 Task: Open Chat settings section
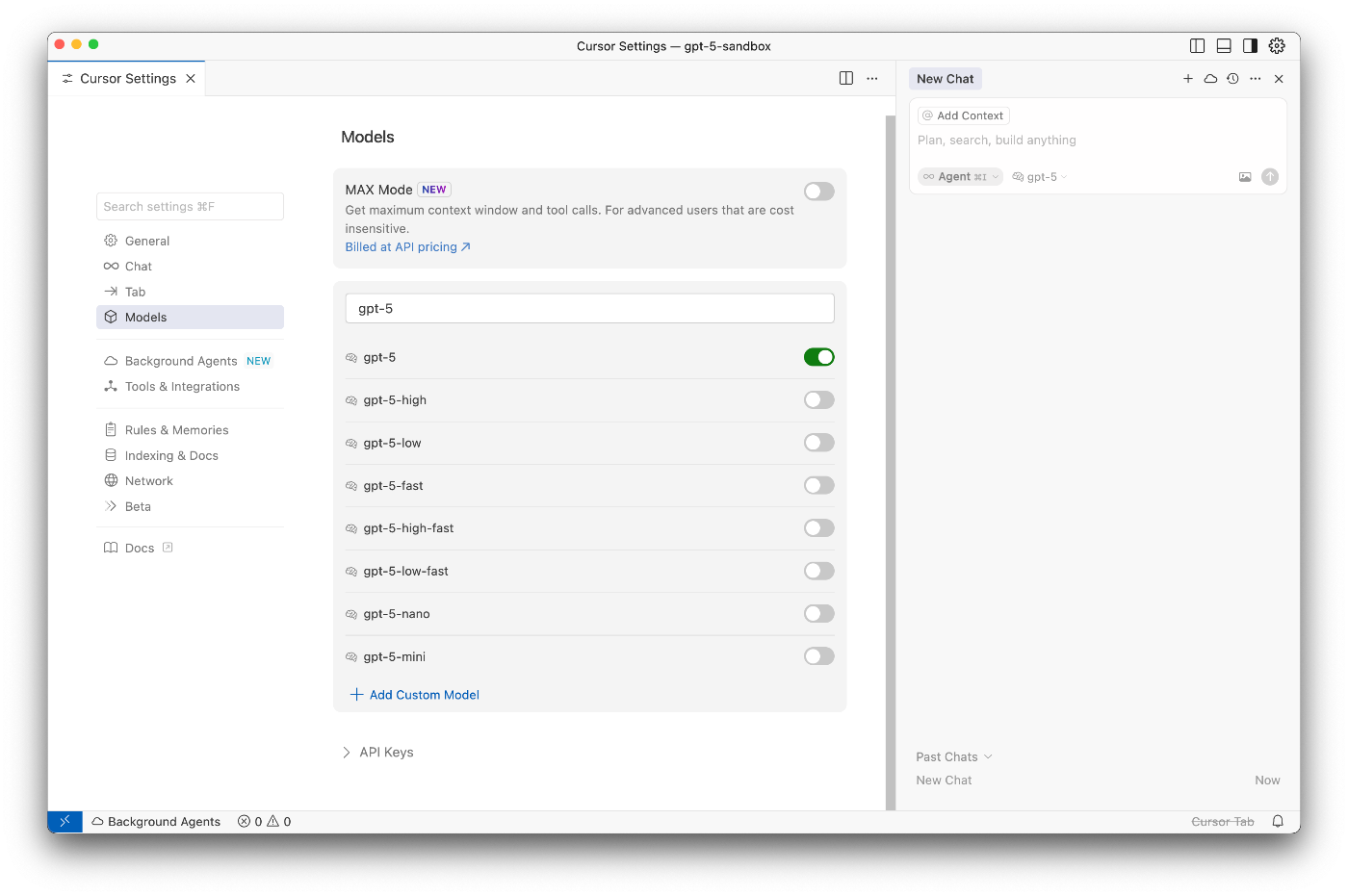click(190, 267)
